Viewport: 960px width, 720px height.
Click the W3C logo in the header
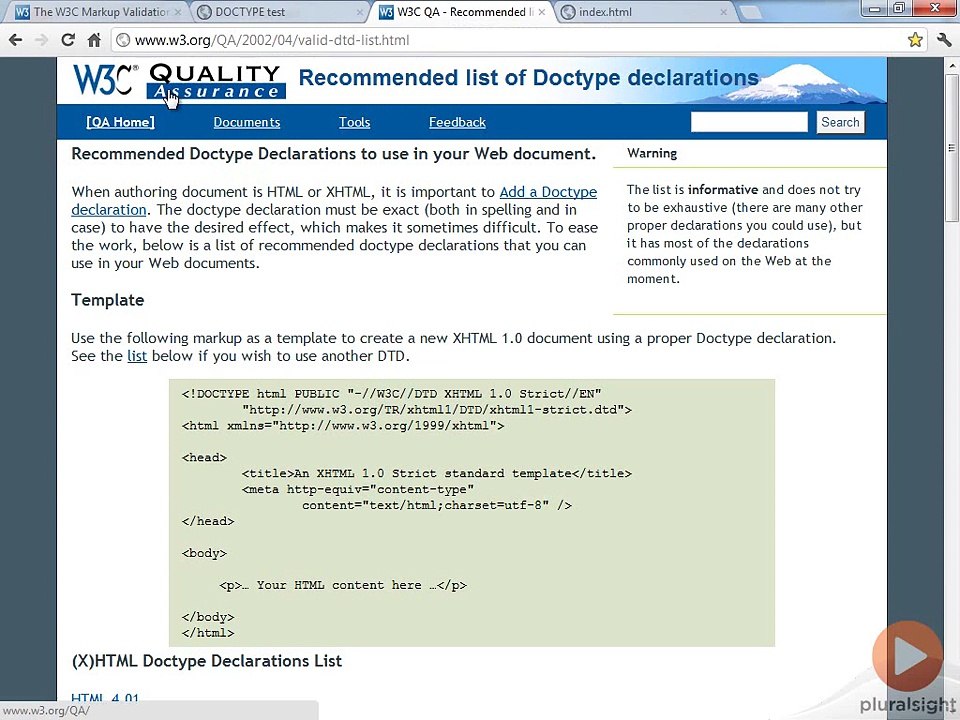(x=105, y=80)
